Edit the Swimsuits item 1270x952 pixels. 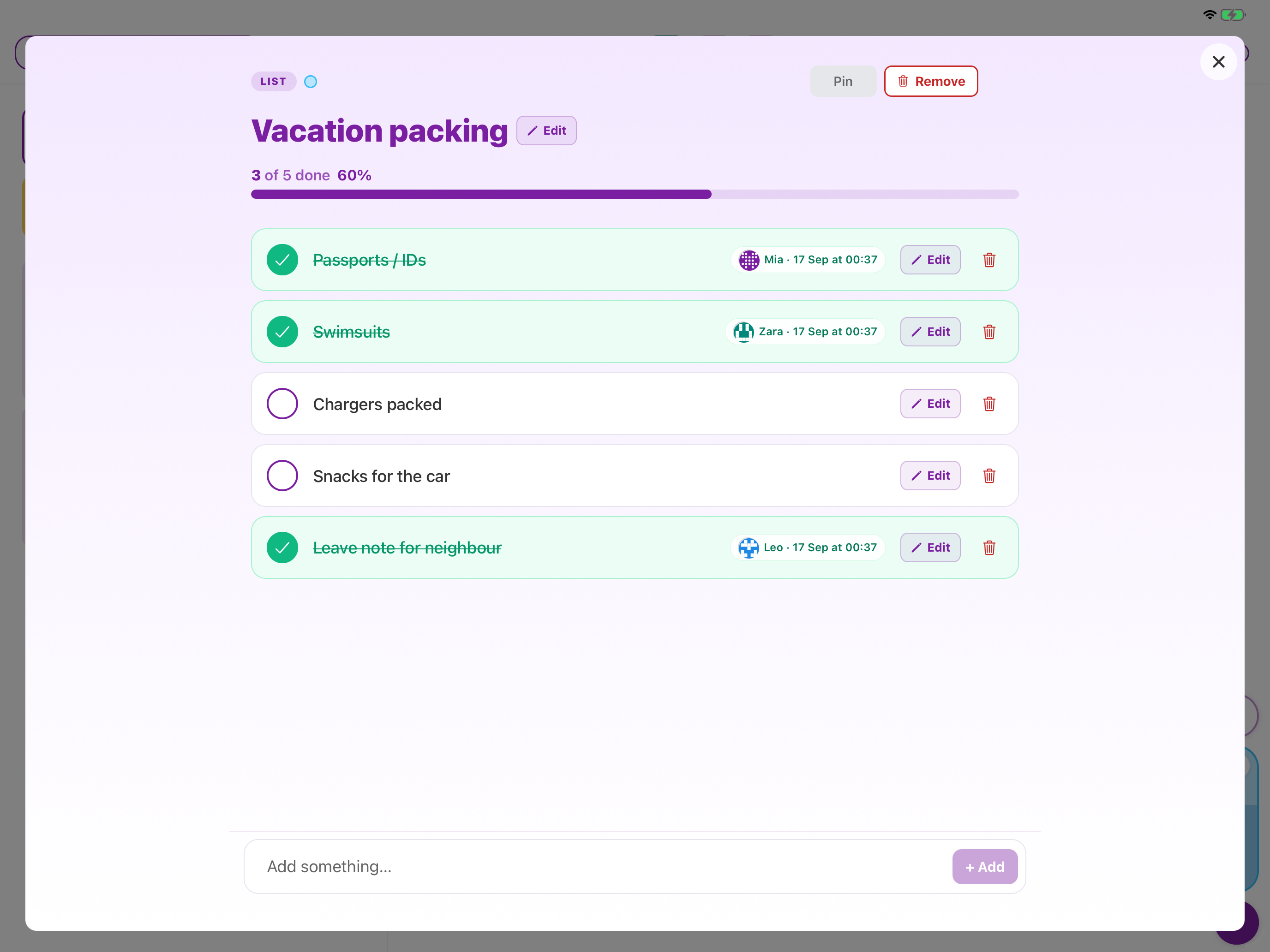(930, 332)
